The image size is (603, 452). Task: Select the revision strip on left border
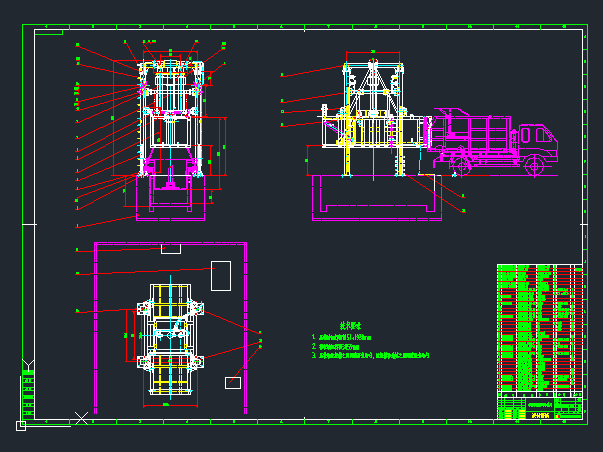pyautogui.click(x=28, y=394)
